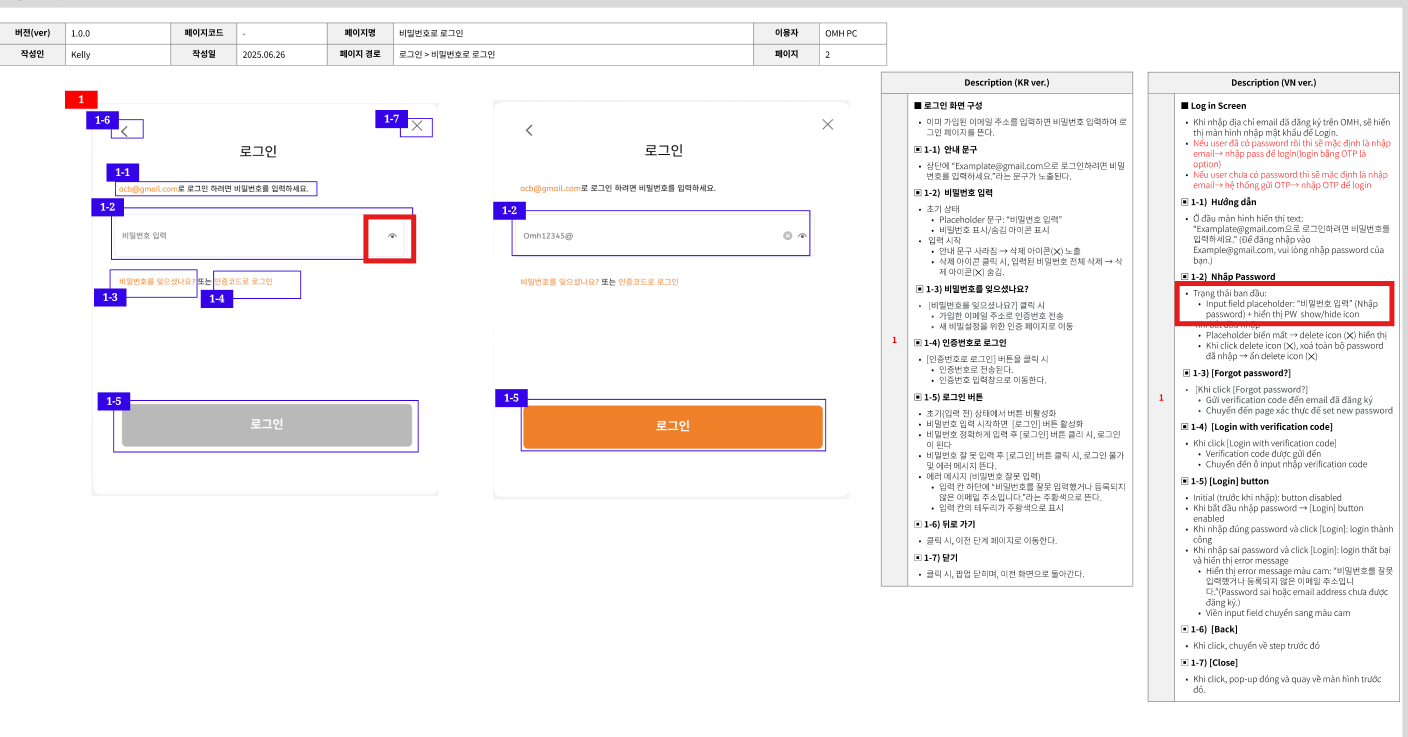Click the 로그인 title in the left mockup

click(x=258, y=152)
